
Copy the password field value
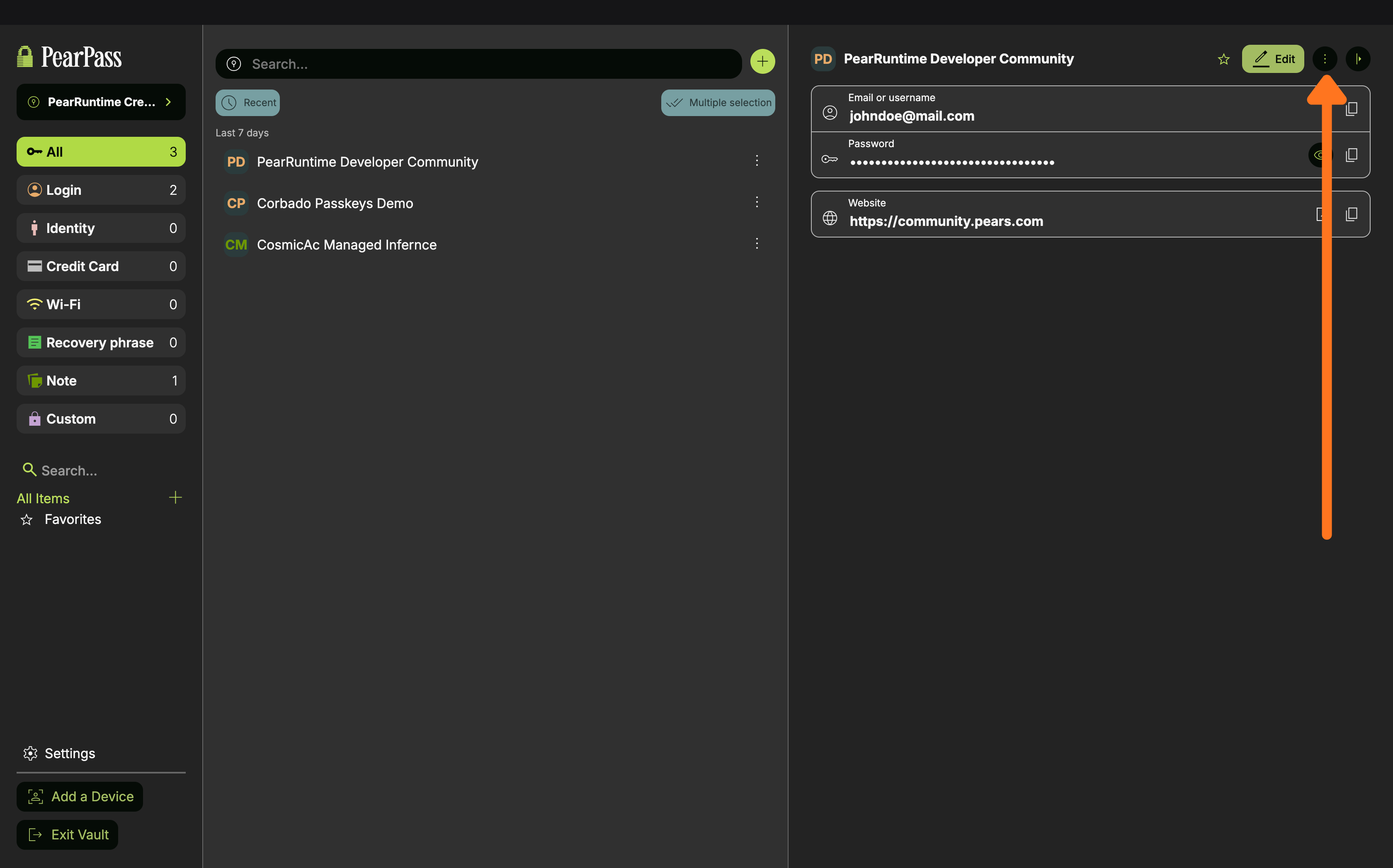(x=1351, y=155)
